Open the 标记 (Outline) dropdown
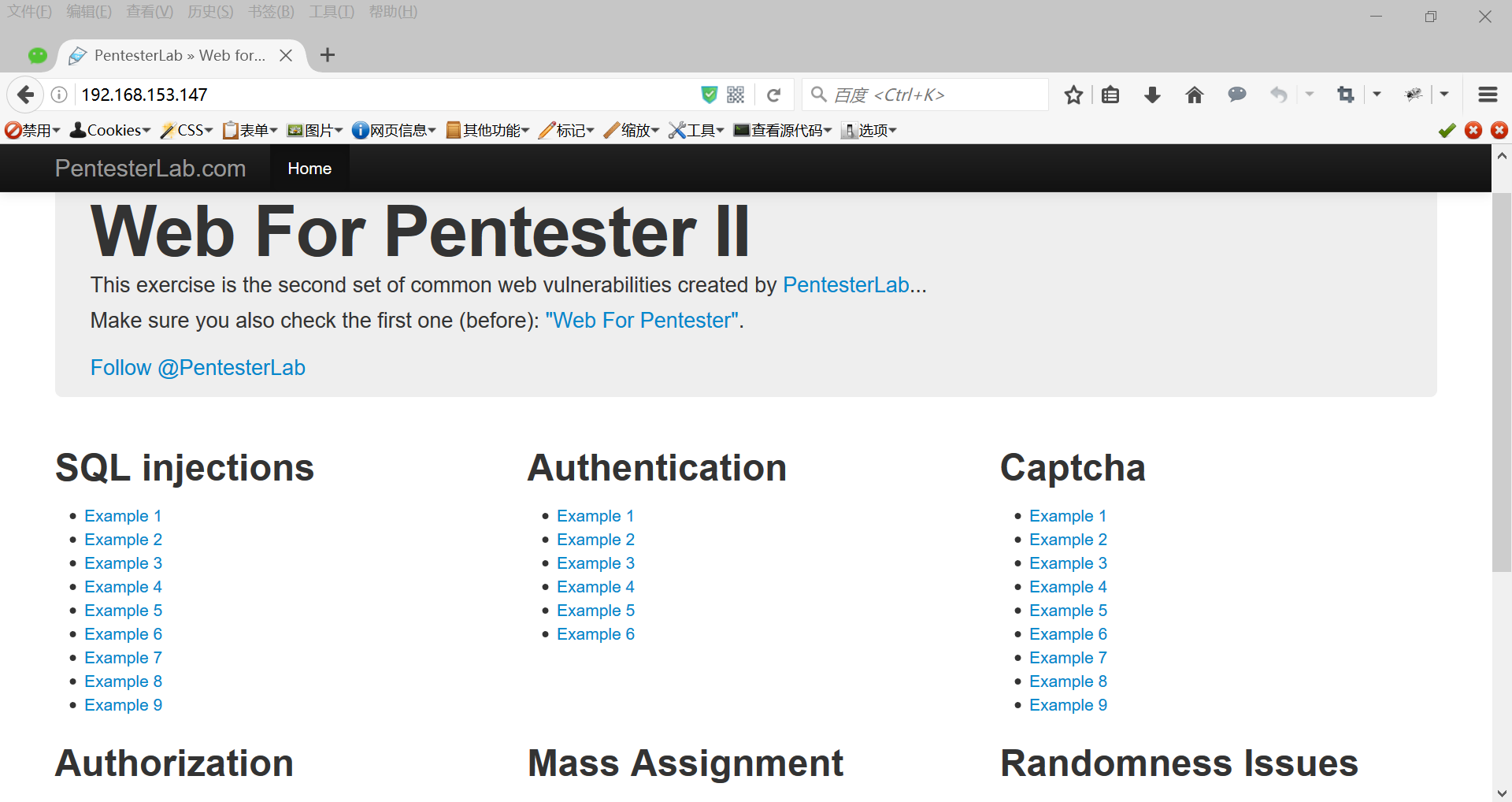This screenshot has width=1512, height=802. pos(566,130)
